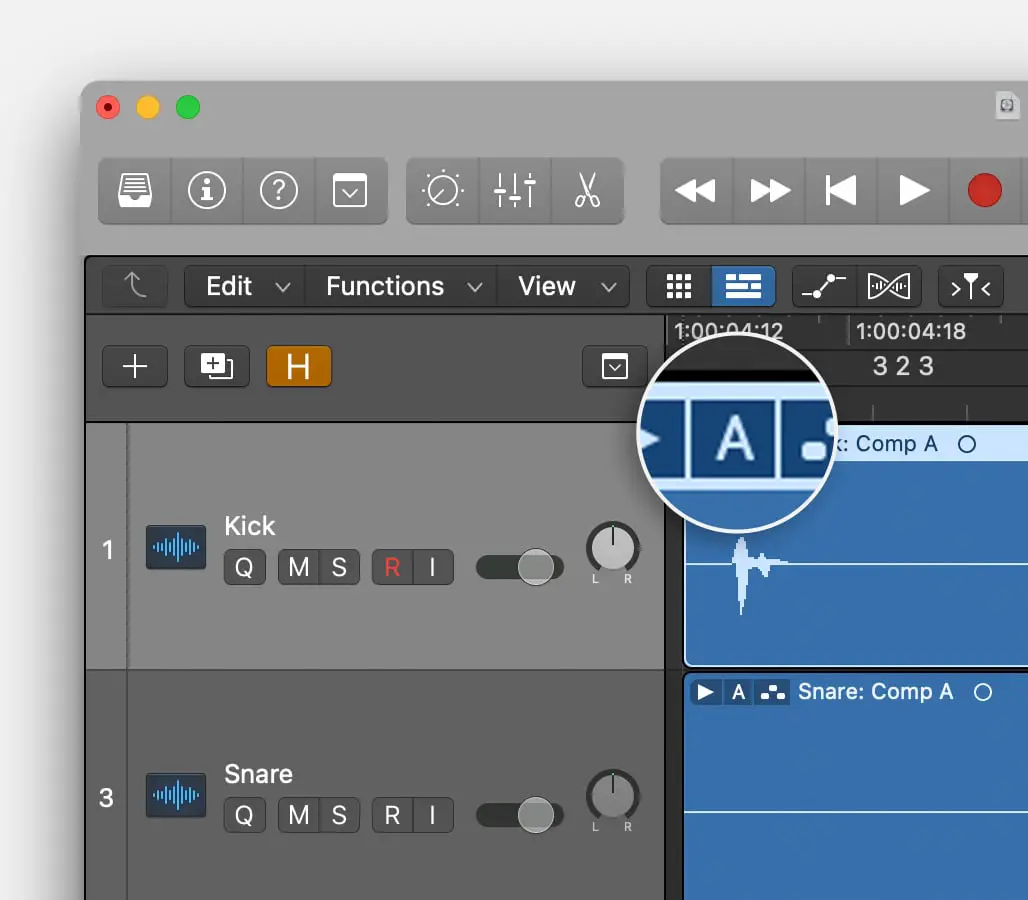Toggle Catch Playhead mode
1028x900 pixels.
(x=970, y=286)
